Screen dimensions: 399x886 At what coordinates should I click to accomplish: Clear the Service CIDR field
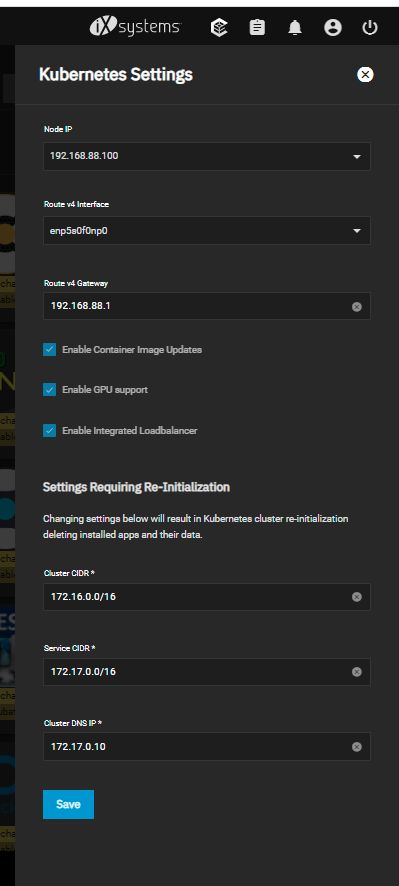click(x=357, y=672)
